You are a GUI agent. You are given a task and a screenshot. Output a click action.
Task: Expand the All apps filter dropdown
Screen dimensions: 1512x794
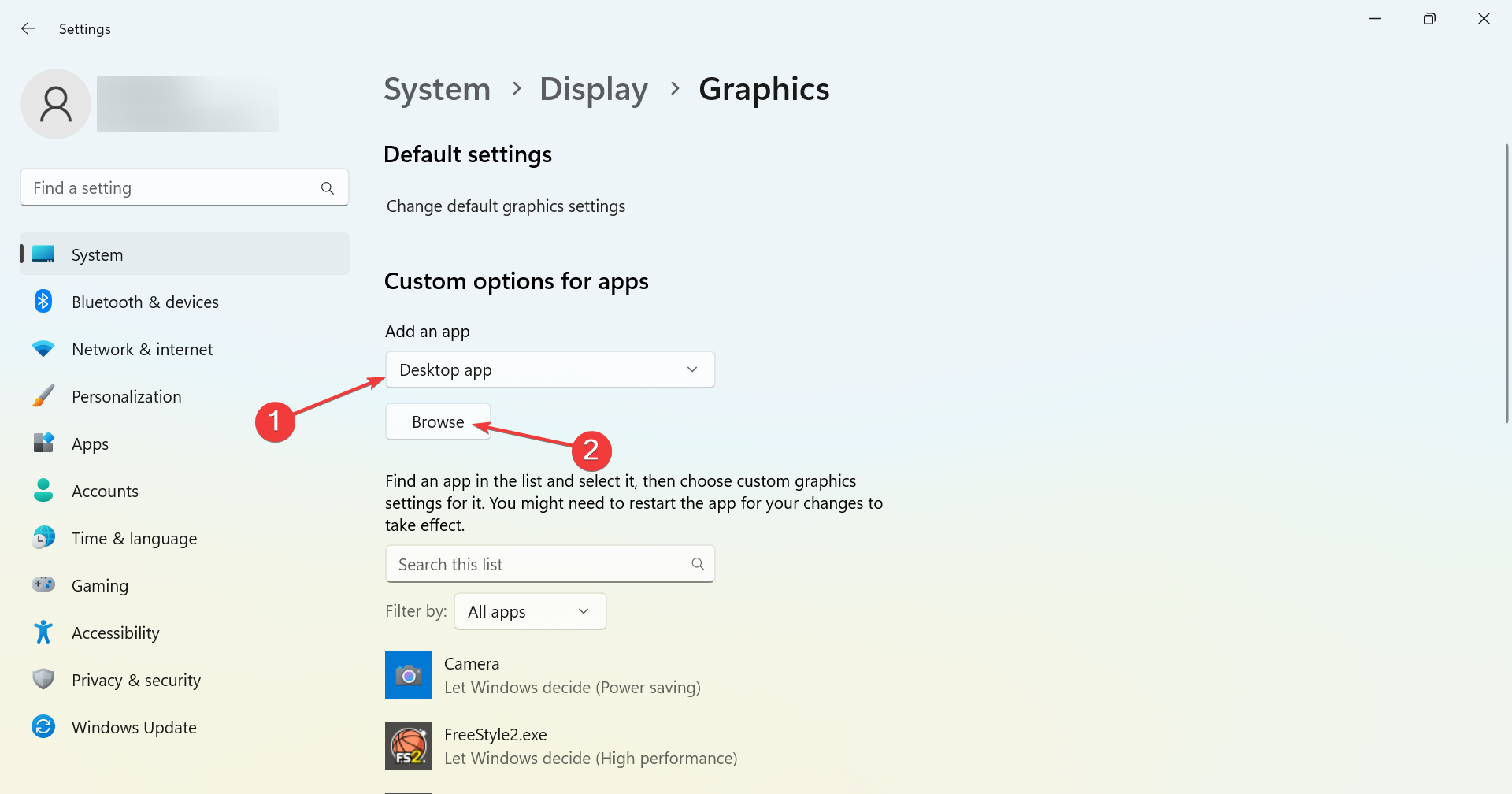pyautogui.click(x=530, y=611)
